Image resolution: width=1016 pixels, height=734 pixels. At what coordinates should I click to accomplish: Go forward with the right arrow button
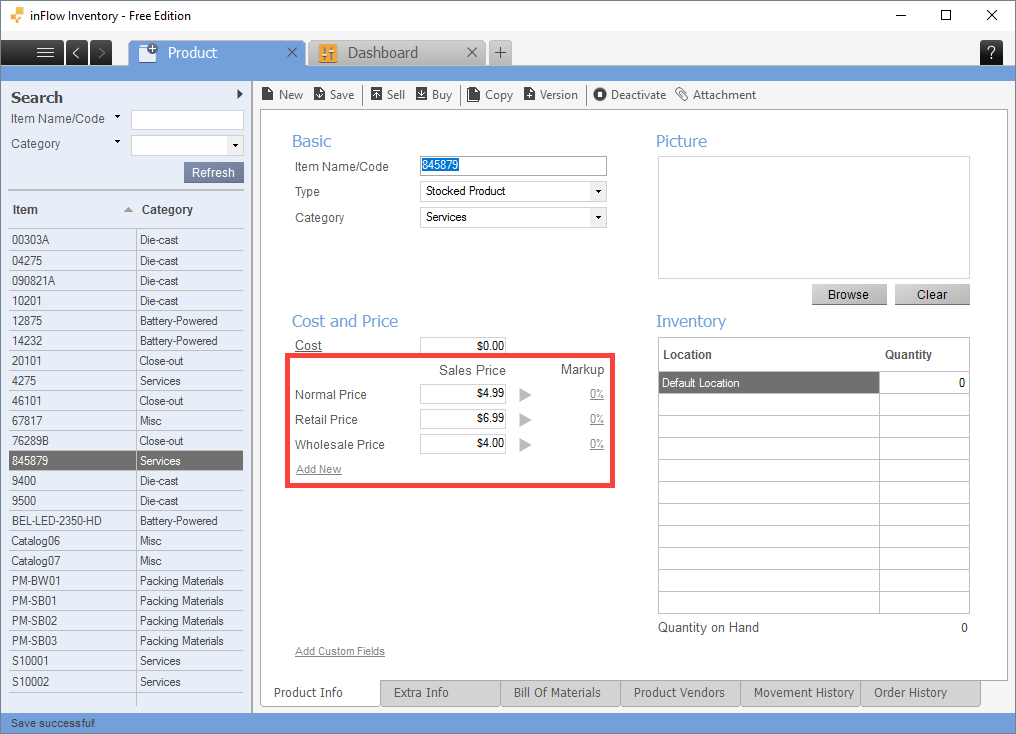pyautogui.click(x=101, y=52)
